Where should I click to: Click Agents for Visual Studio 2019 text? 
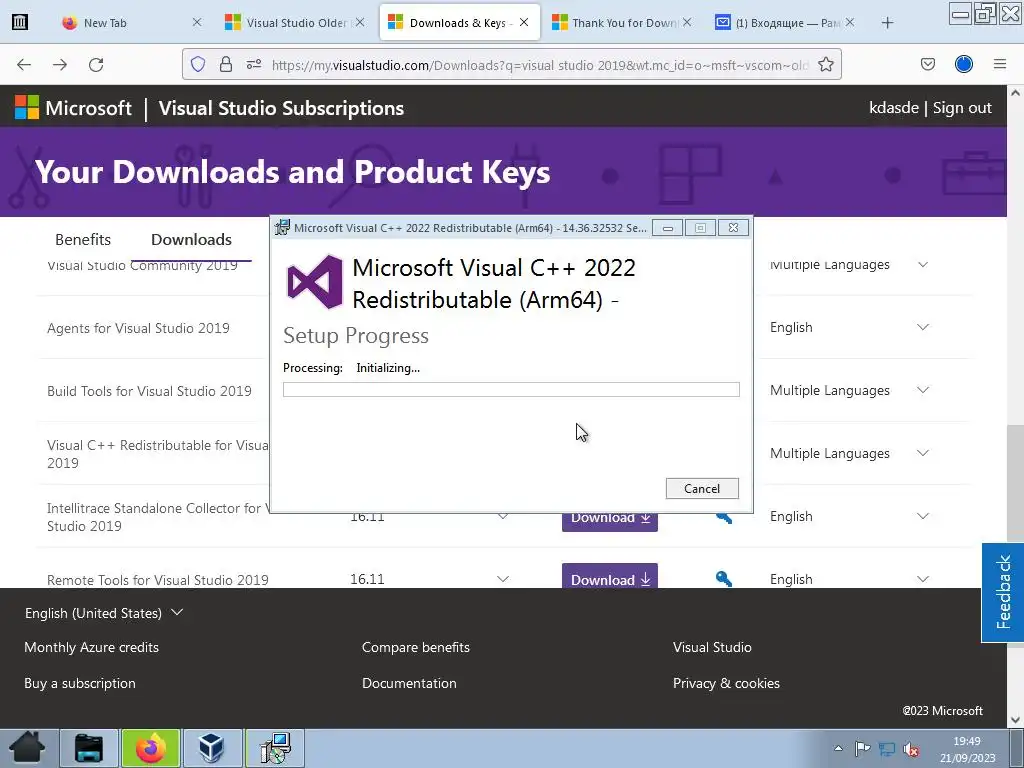pyautogui.click(x=138, y=328)
